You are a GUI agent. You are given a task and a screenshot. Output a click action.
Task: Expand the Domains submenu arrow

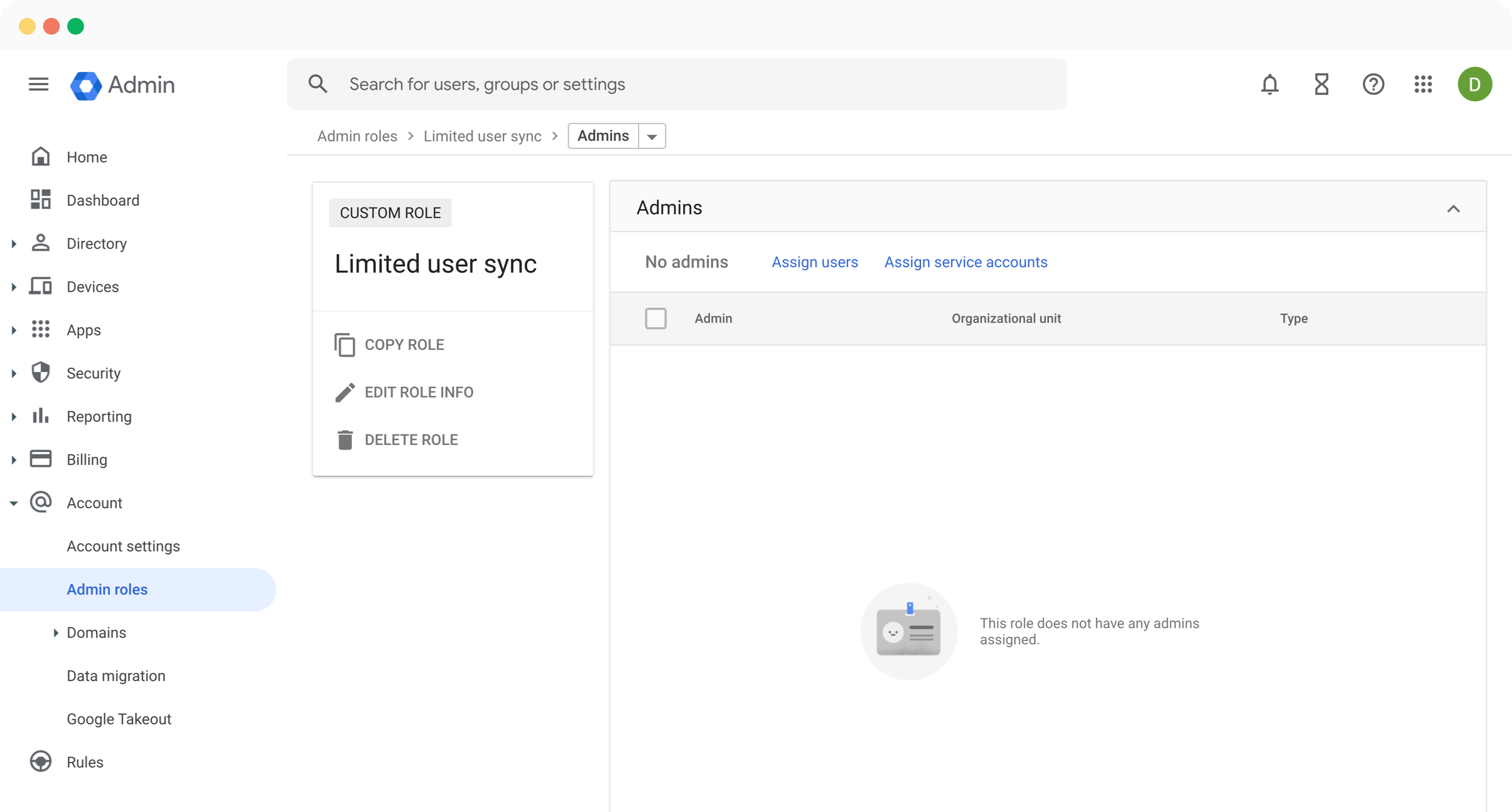(x=56, y=632)
